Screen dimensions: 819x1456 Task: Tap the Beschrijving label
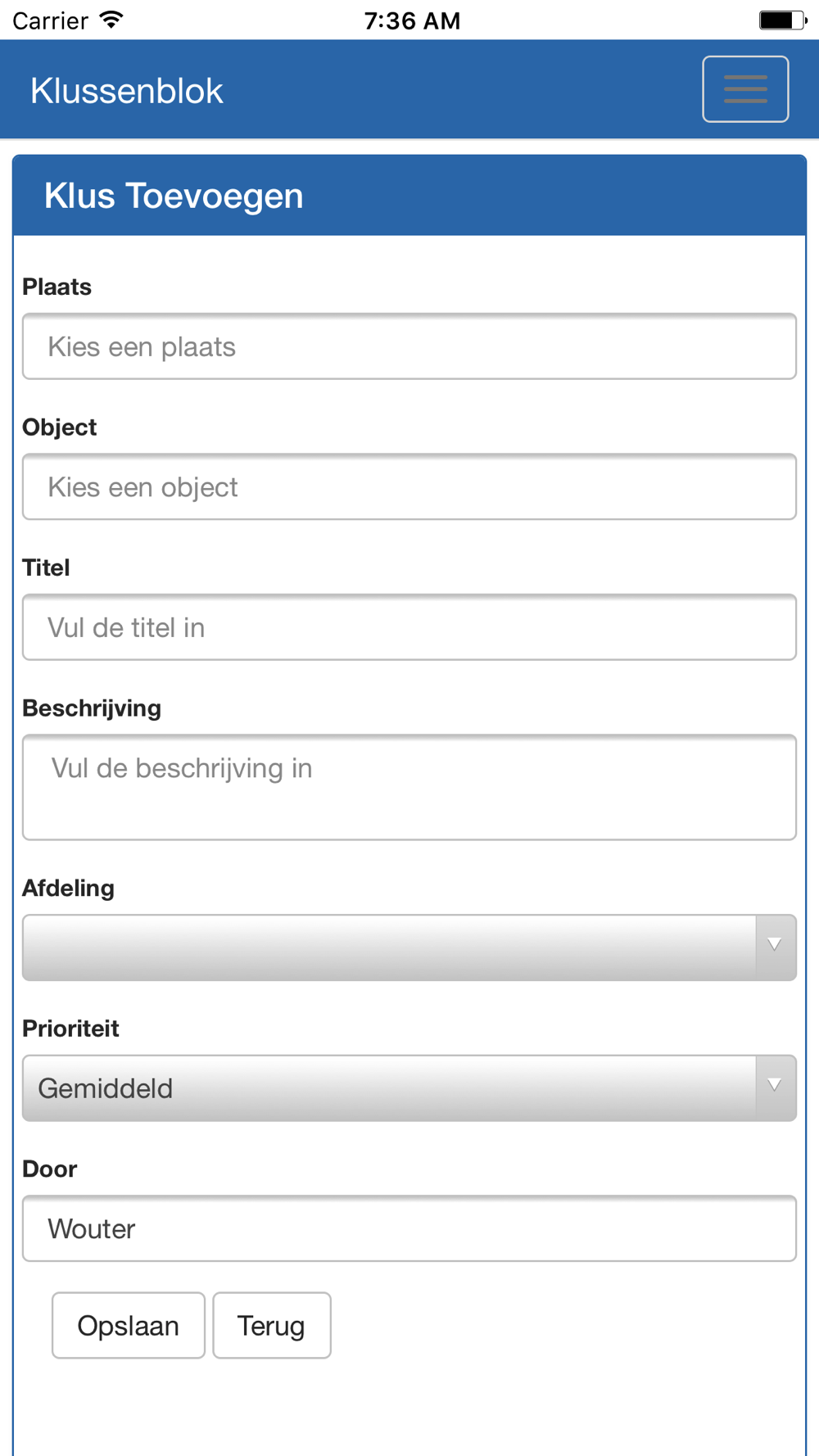[x=92, y=708]
